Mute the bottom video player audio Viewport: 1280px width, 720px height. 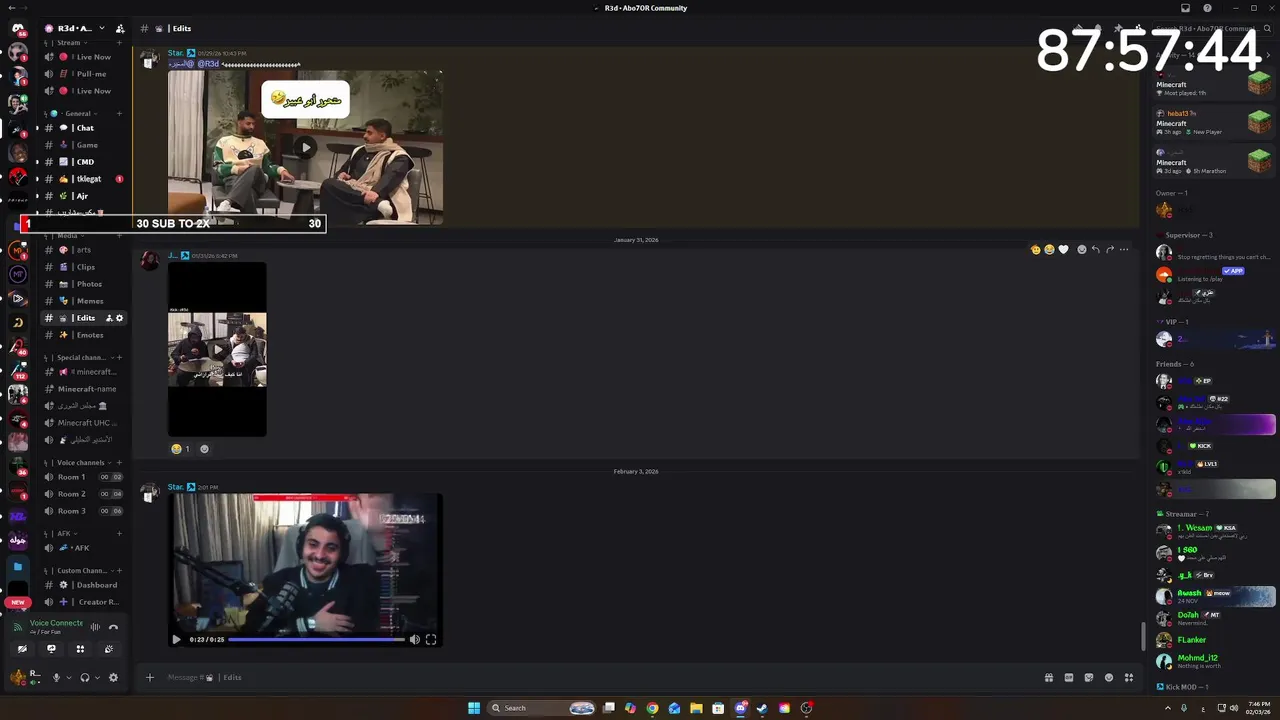tap(415, 639)
